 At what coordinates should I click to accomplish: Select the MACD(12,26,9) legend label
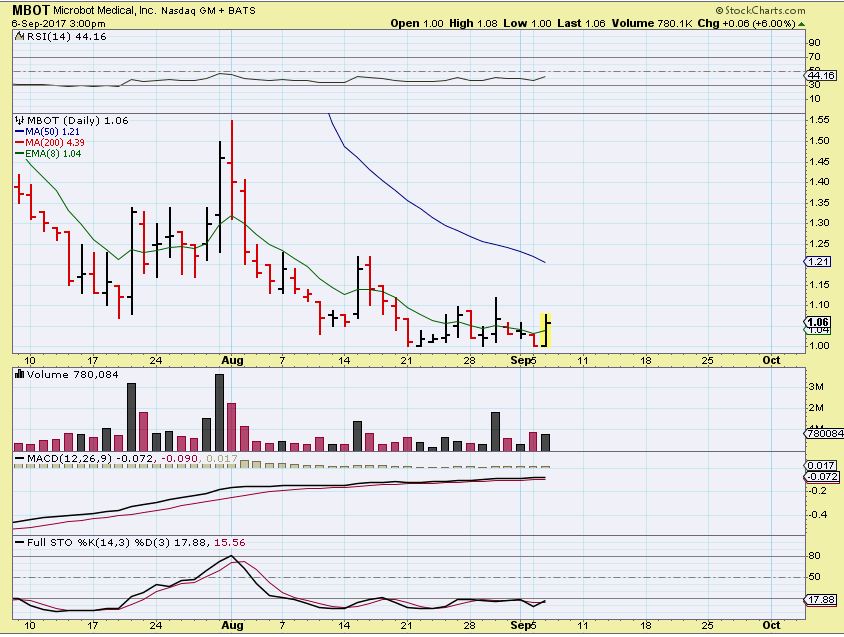point(69,458)
